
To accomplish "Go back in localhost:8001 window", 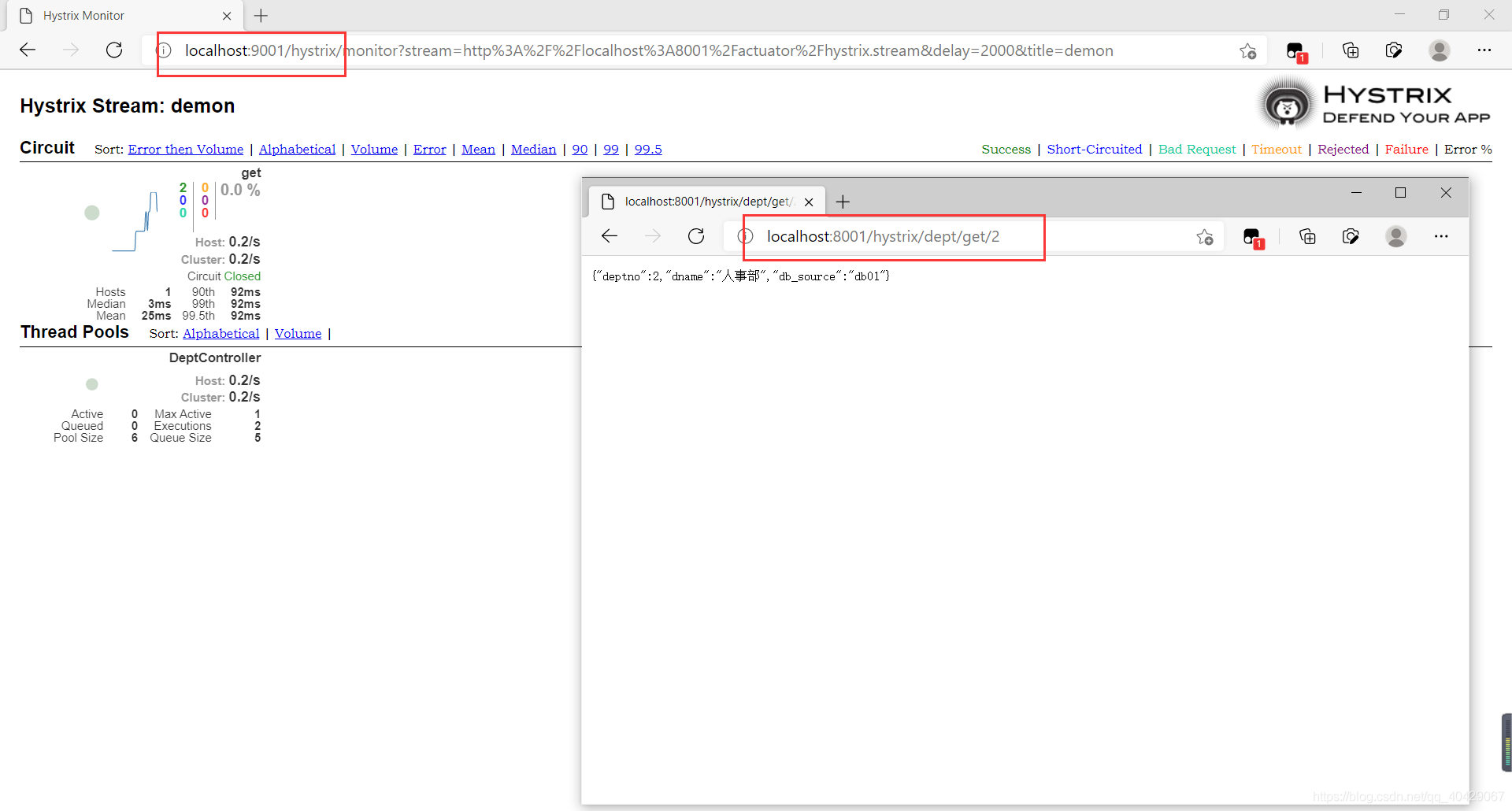I will pos(610,236).
